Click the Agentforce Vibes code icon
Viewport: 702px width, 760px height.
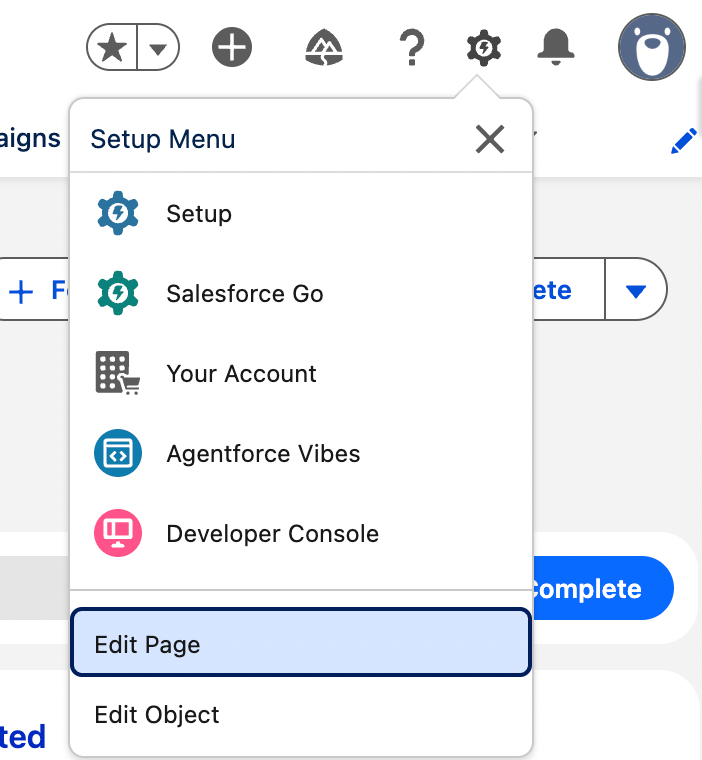click(119, 453)
